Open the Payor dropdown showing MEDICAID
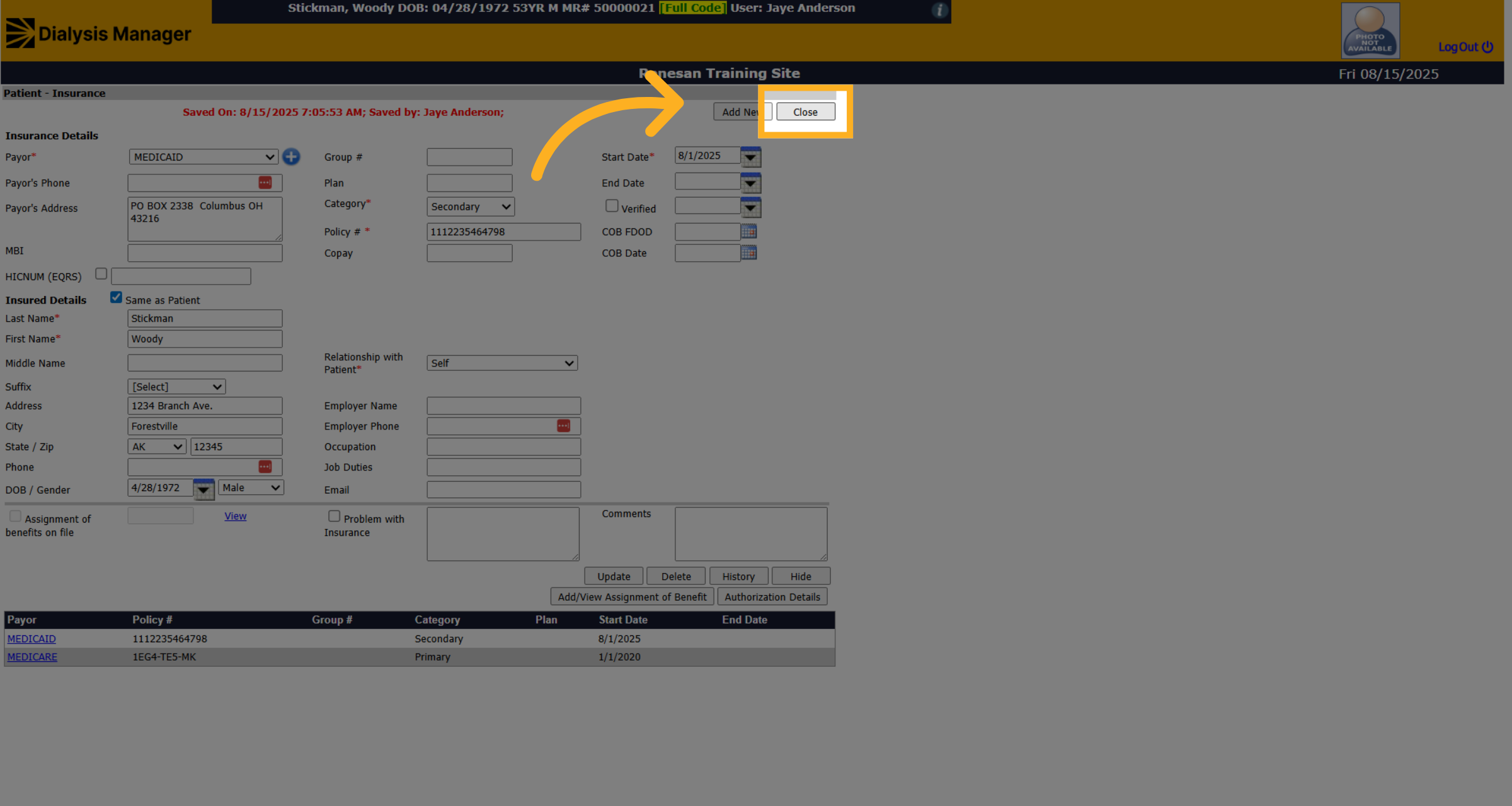 [x=203, y=157]
